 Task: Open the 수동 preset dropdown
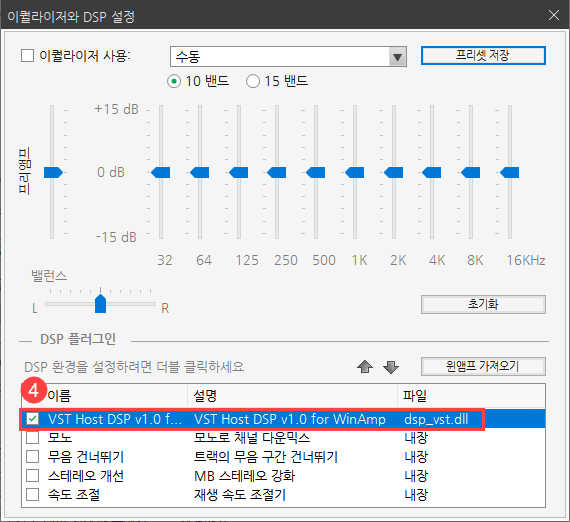288,56
